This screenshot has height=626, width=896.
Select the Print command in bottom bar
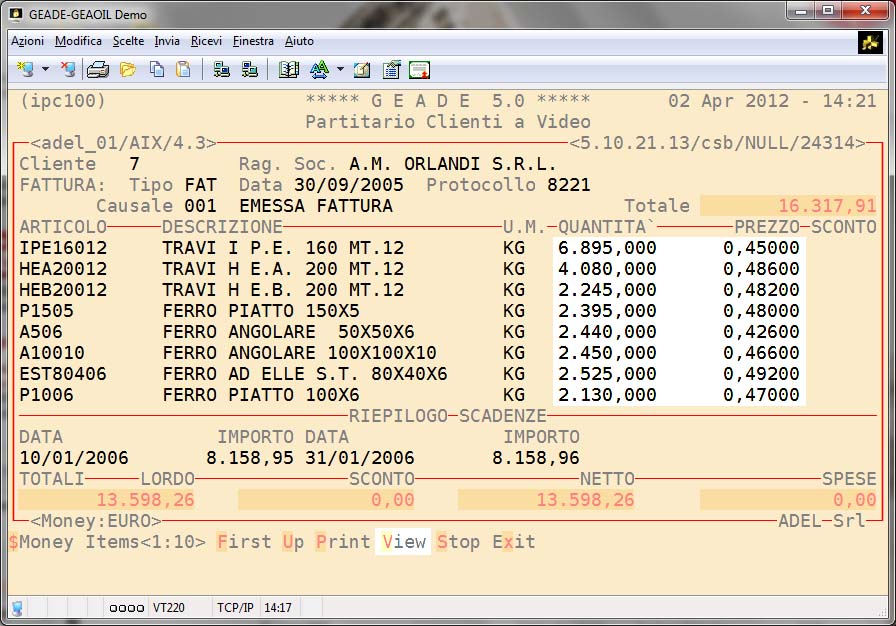pos(343,542)
